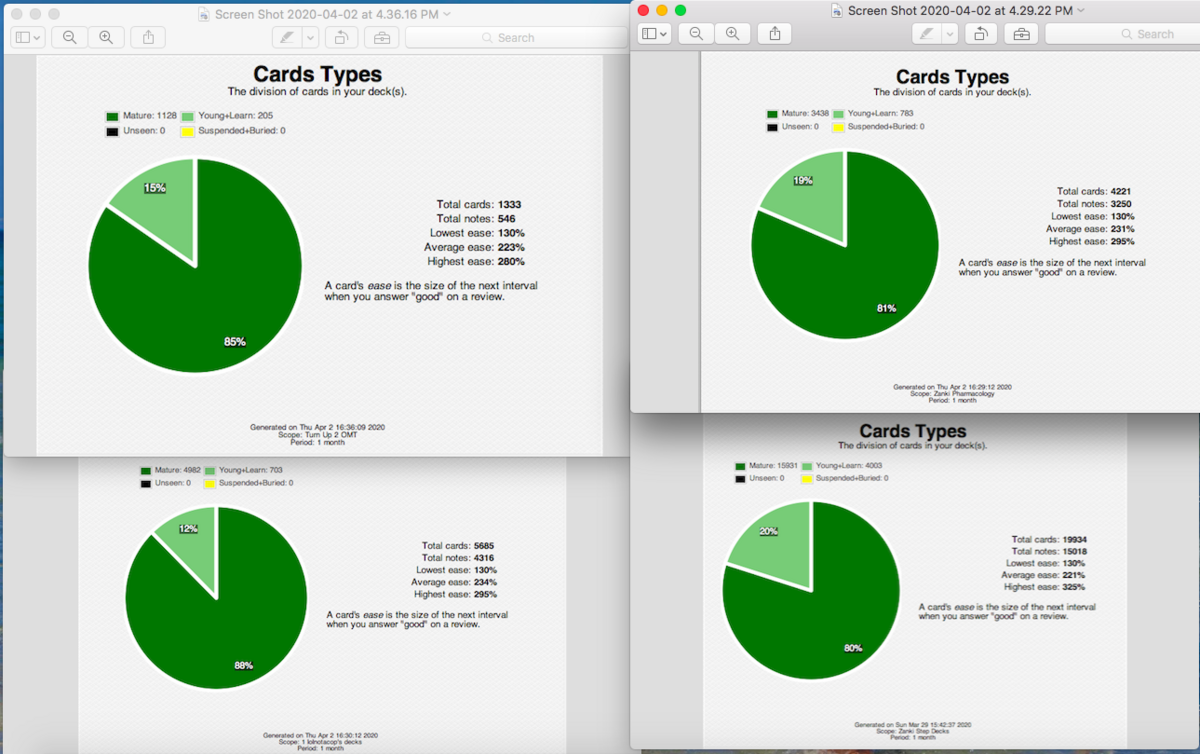
Task: Click the 4.36.16 PM window title
Action: pos(324,14)
